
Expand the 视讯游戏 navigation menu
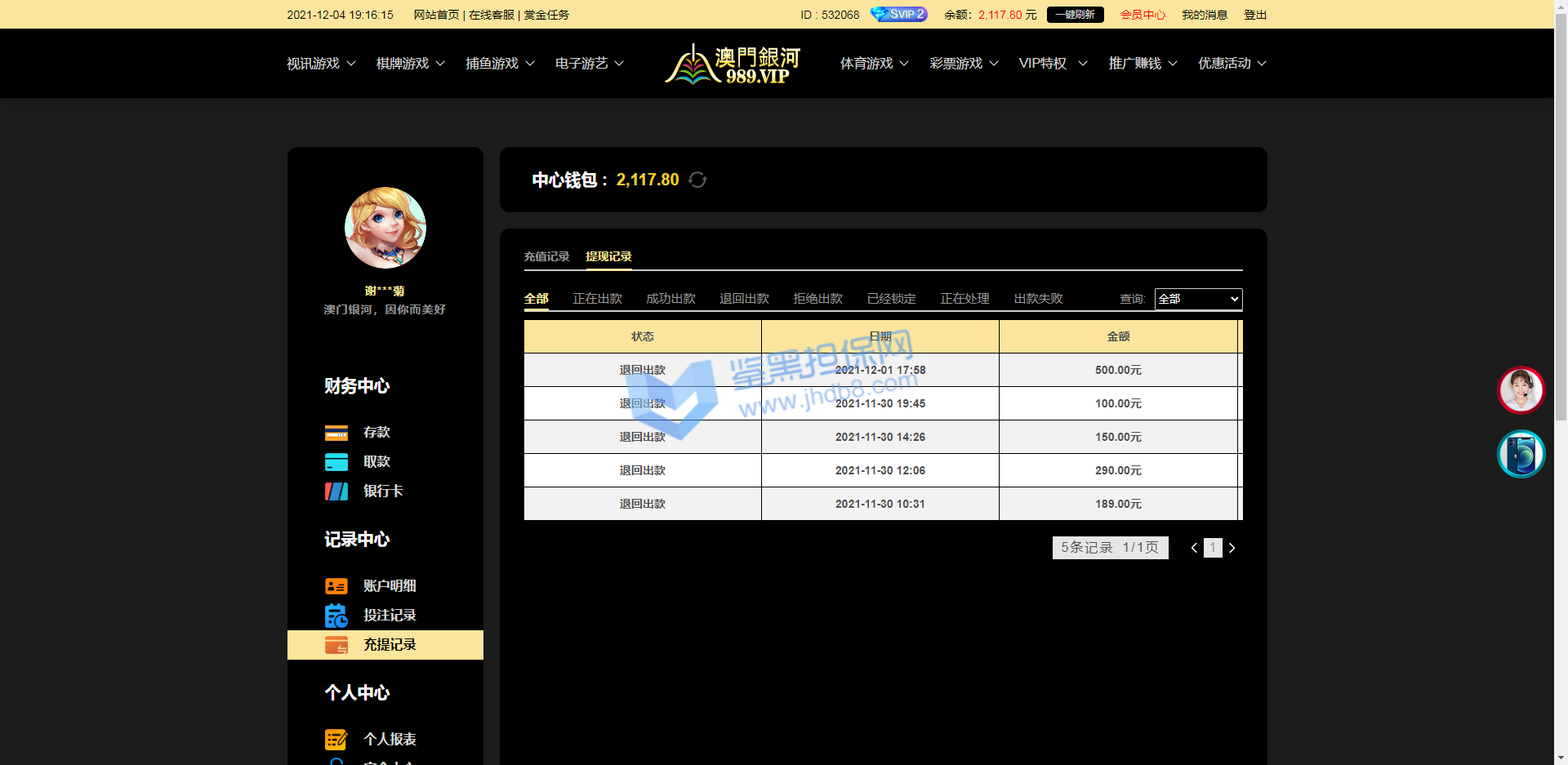pos(321,64)
